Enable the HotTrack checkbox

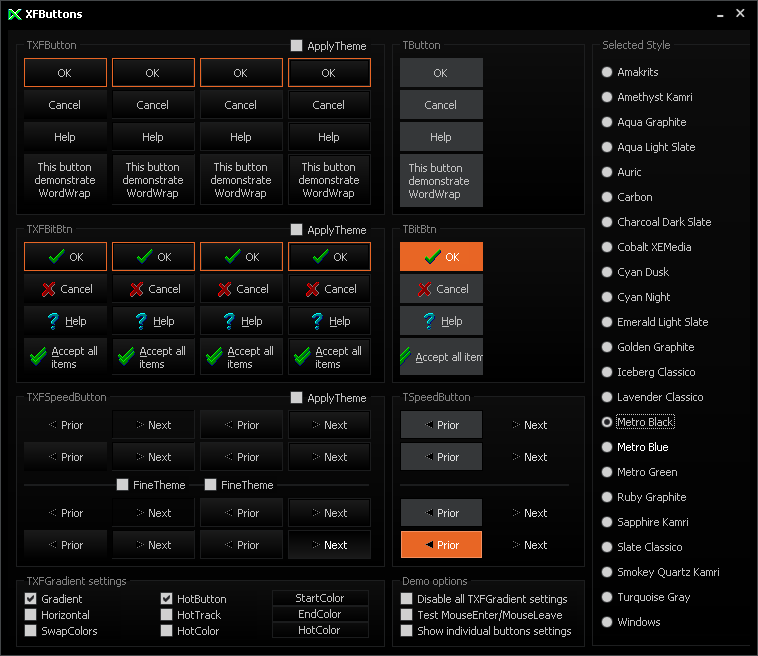pyautogui.click(x=167, y=615)
